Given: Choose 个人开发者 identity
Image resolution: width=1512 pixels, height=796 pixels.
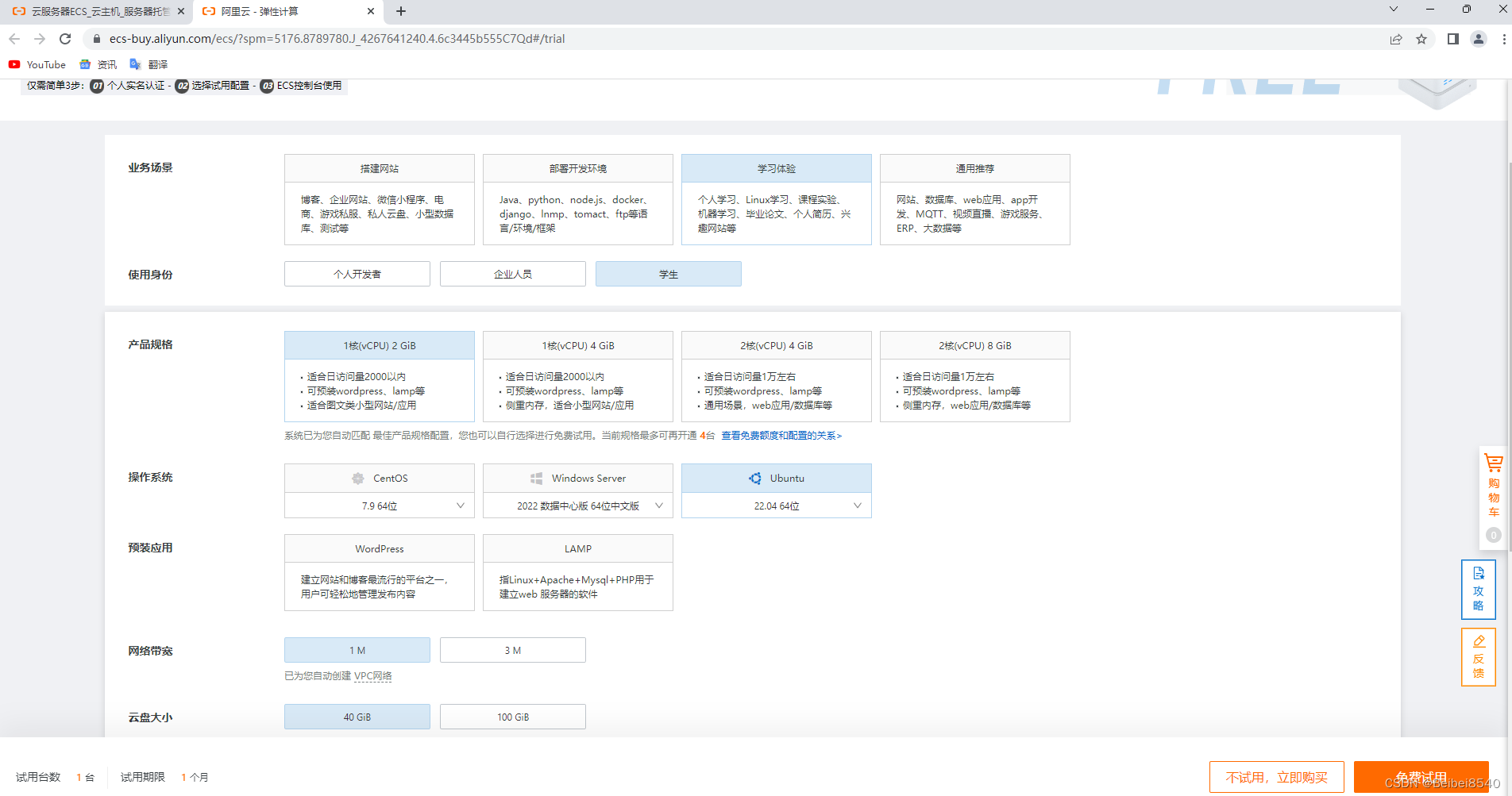Looking at the screenshot, I should point(357,274).
